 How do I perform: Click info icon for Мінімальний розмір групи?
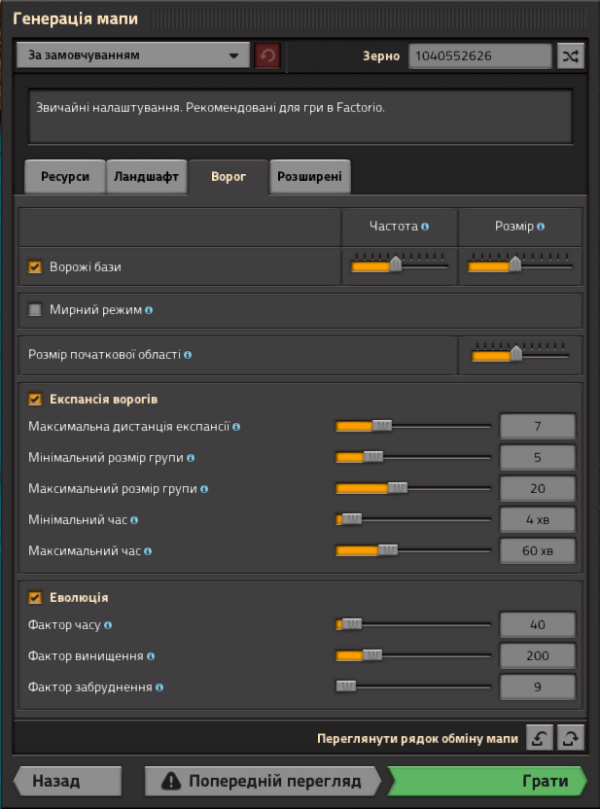[x=190, y=458]
